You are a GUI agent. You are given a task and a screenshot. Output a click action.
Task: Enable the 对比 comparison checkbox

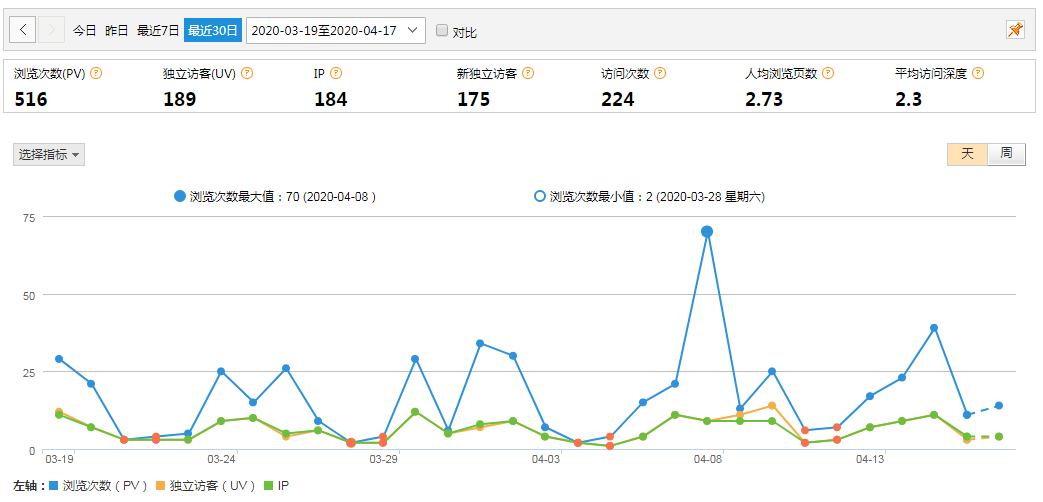[x=442, y=31]
